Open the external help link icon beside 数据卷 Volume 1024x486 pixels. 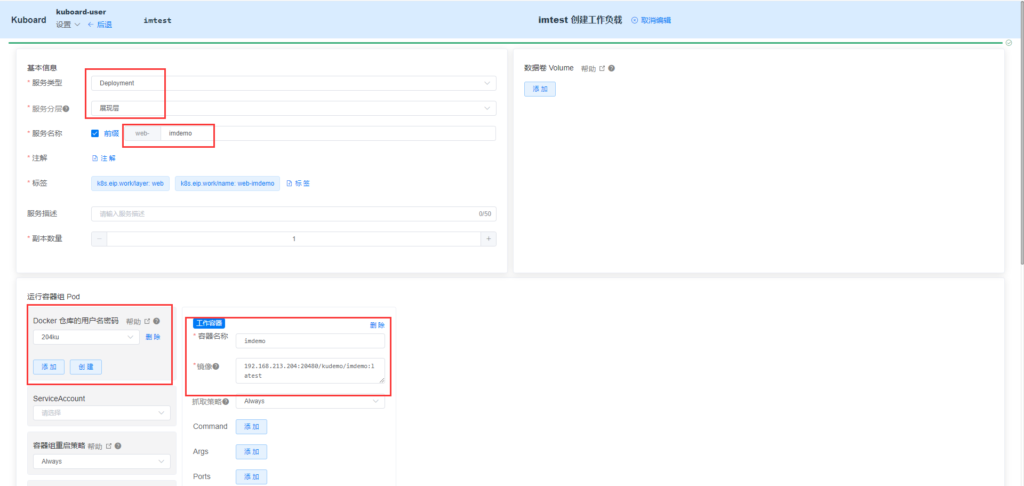(601, 69)
